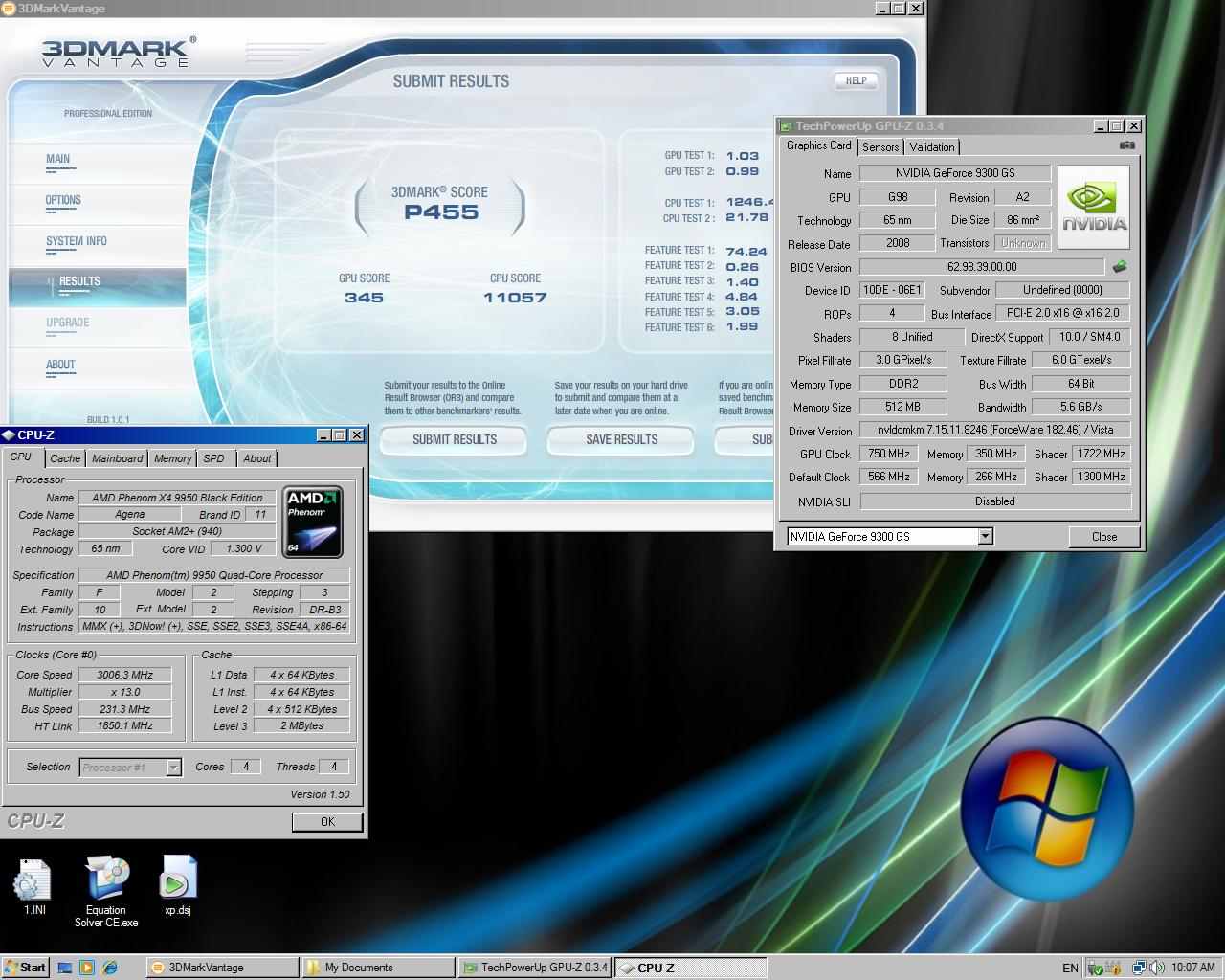The width and height of the screenshot is (1225, 980).
Task: Open the About tab in CPU-Z
Action: coord(257,458)
